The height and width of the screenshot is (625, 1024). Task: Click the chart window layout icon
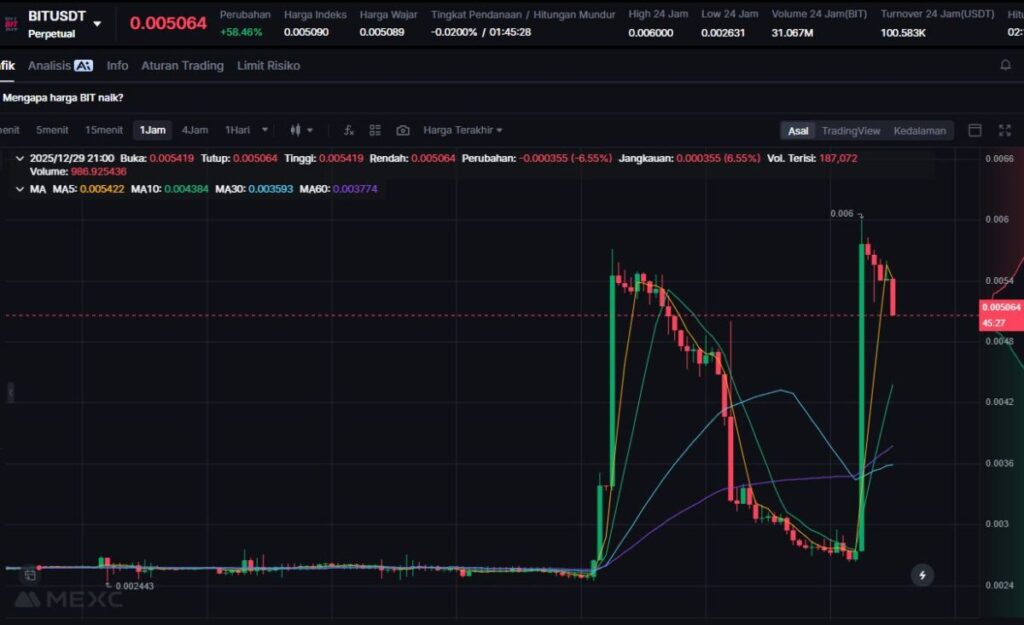(x=975, y=130)
